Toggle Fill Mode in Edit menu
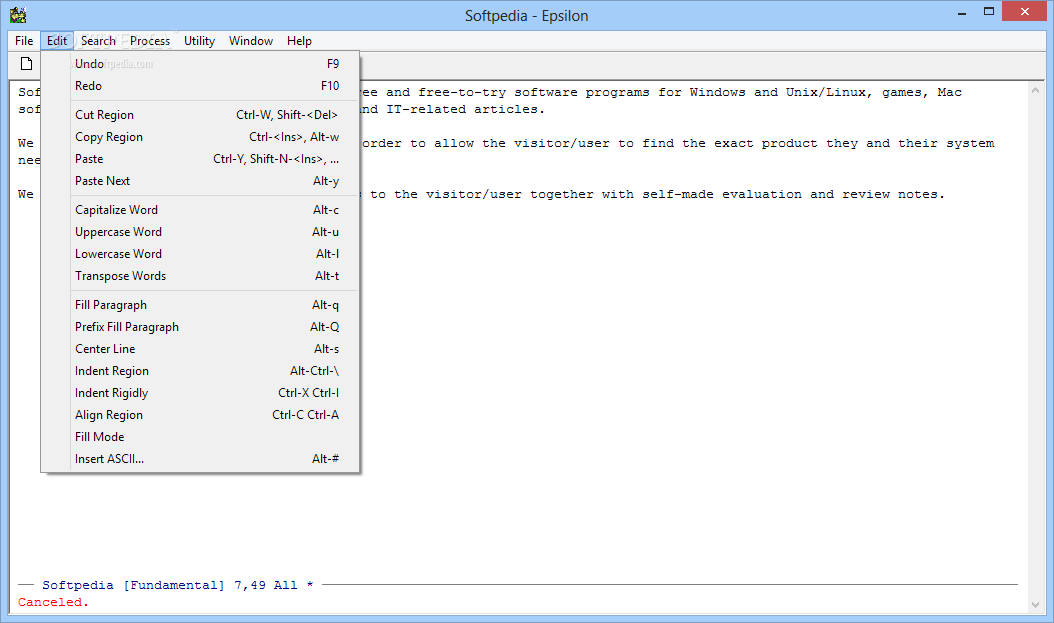Screen dimensions: 1054x623 200,437
